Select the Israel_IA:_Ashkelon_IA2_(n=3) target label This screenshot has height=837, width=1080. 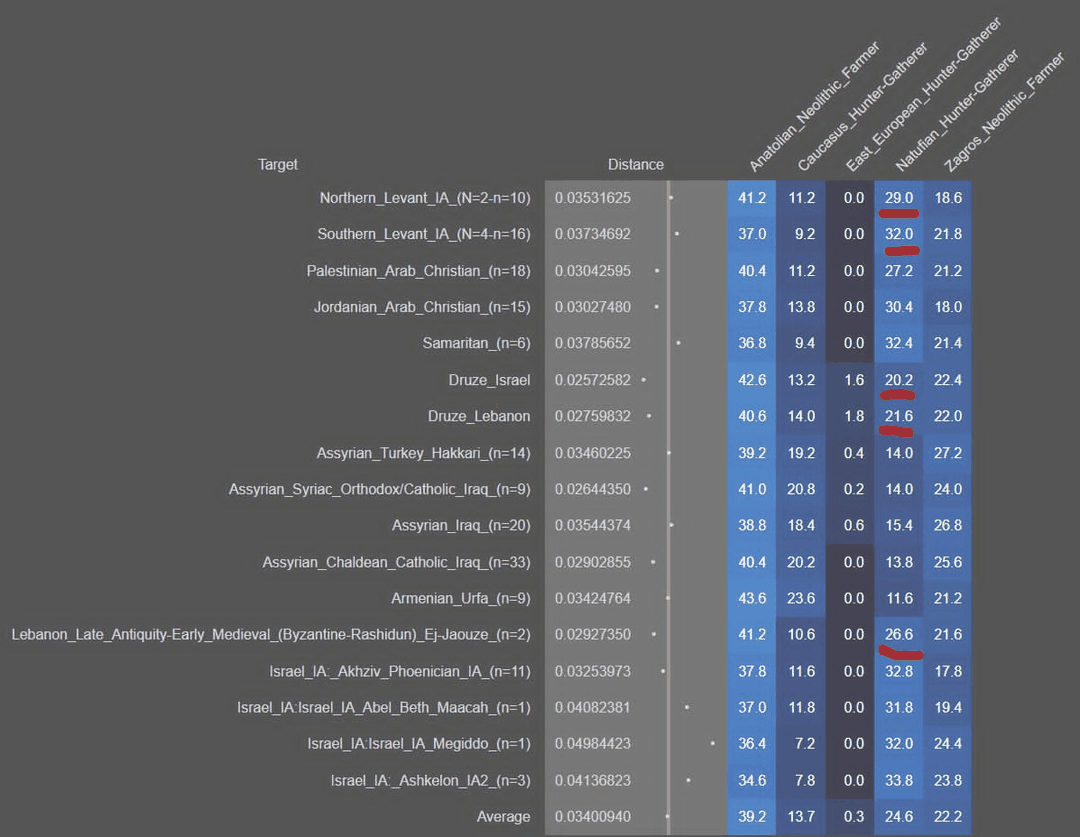click(430, 781)
